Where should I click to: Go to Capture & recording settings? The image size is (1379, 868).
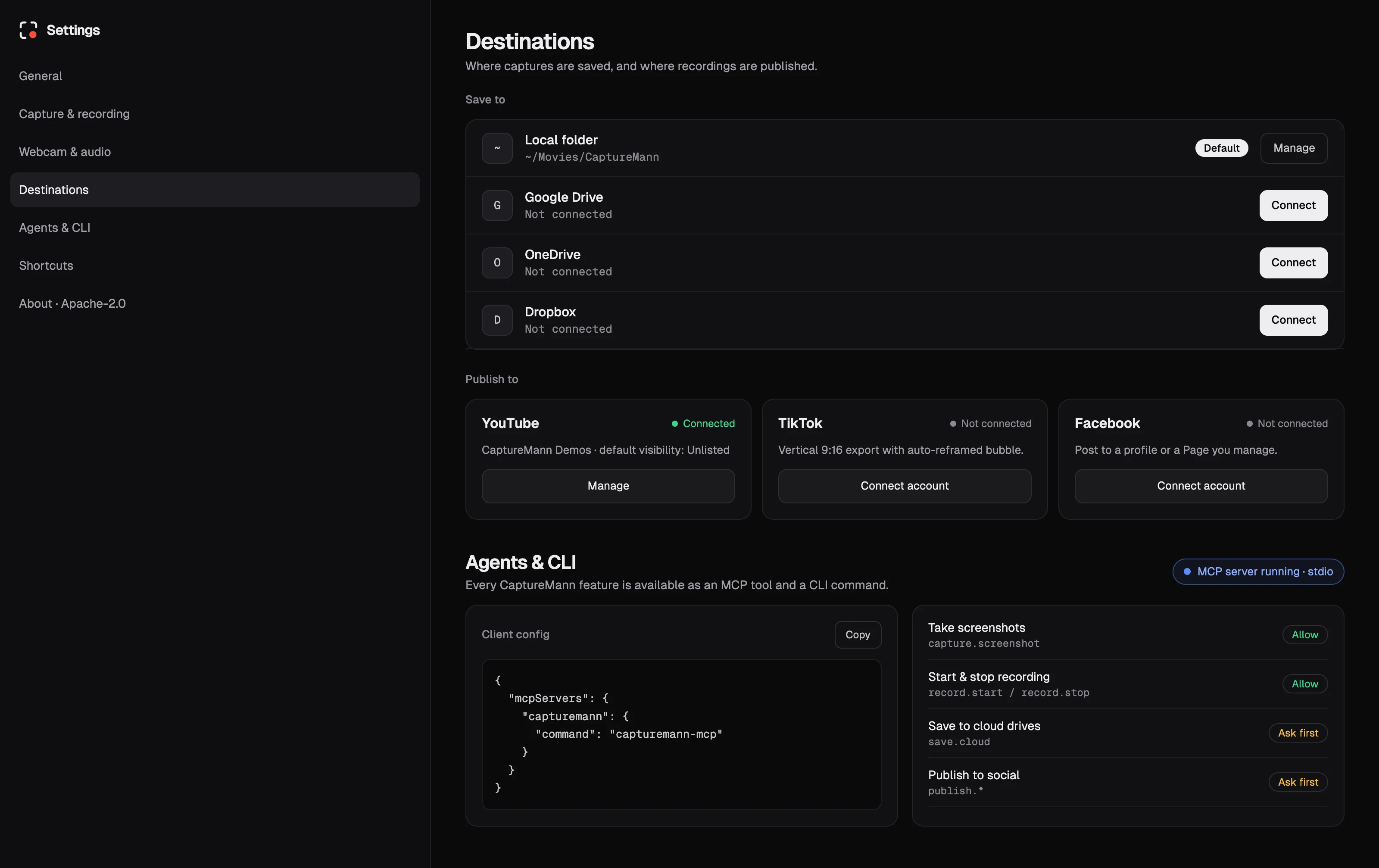[x=215, y=114]
